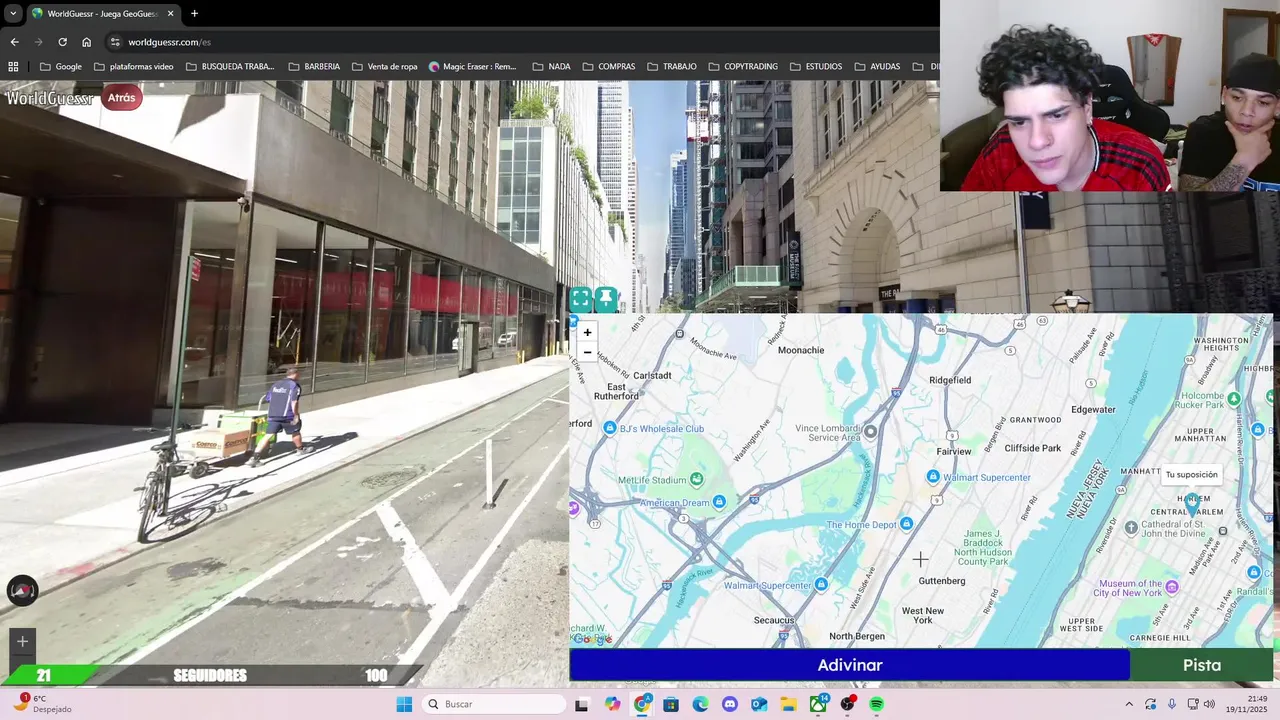This screenshot has height=720, width=1280.
Task: Open site information icon in address bar
Action: [115, 42]
